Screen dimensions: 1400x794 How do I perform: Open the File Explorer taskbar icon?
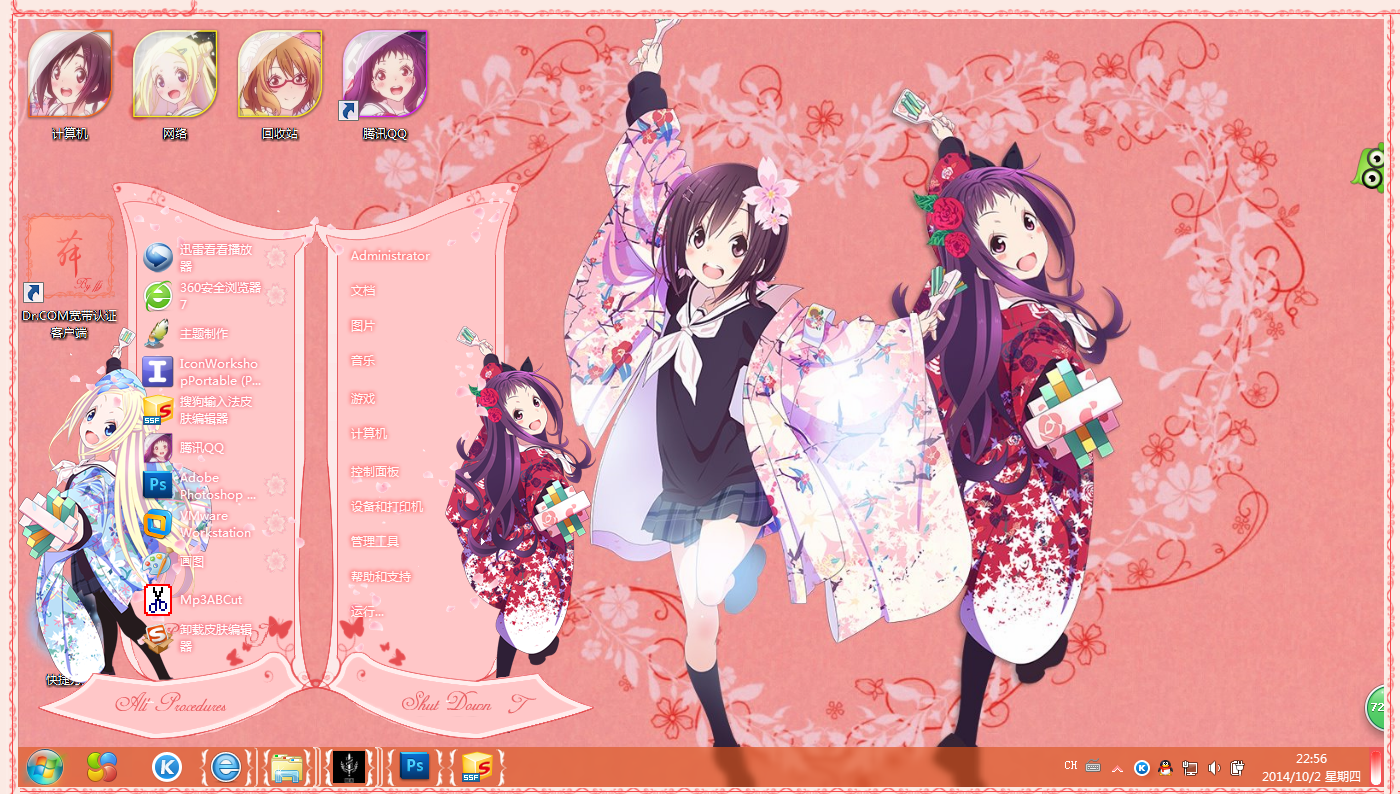pyautogui.click(x=288, y=767)
